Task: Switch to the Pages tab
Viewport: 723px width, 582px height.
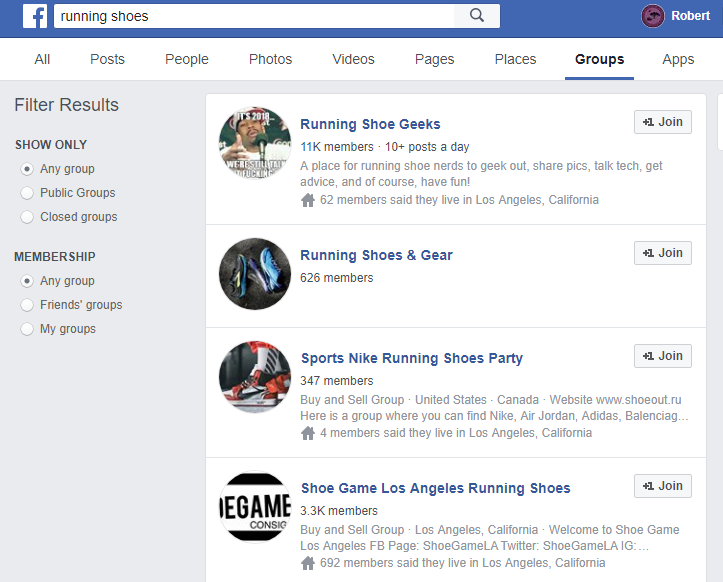Action: click(x=434, y=59)
